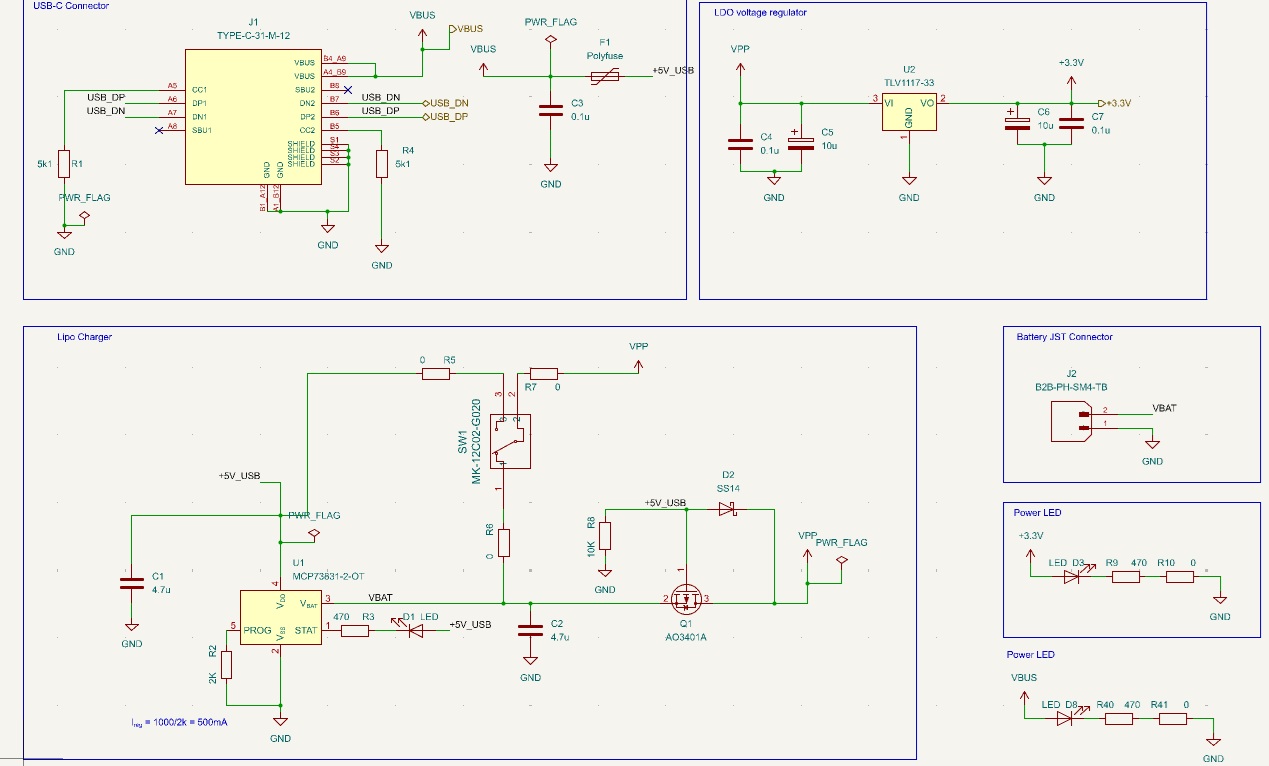Select vertical resistor R6
The width and height of the screenshot is (1269, 766).
click(x=504, y=542)
